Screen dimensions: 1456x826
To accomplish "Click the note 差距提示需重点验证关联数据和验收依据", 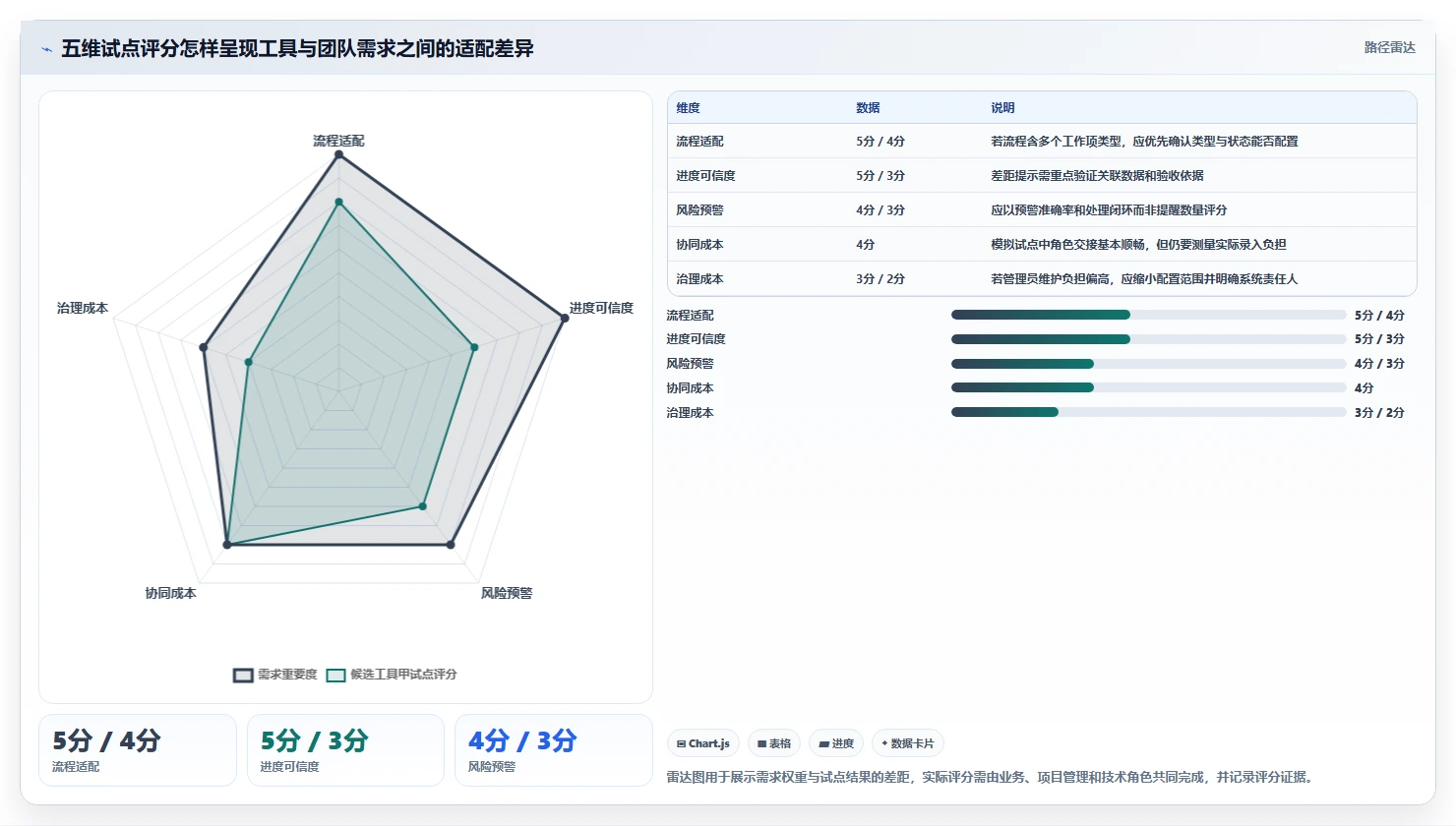I will coord(1097,176).
